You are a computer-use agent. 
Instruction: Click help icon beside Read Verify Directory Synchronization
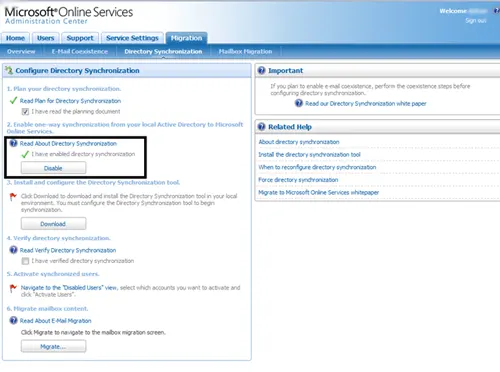coord(13,250)
